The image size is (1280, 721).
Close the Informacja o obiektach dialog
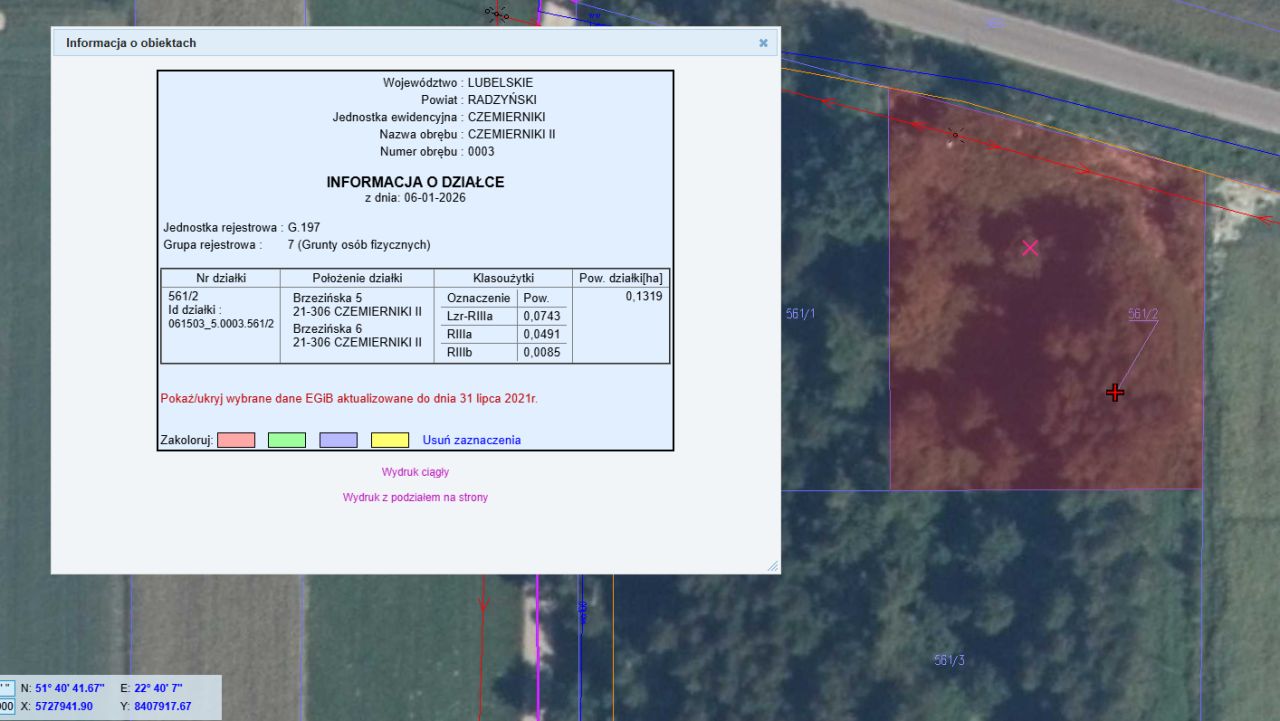coord(763,43)
